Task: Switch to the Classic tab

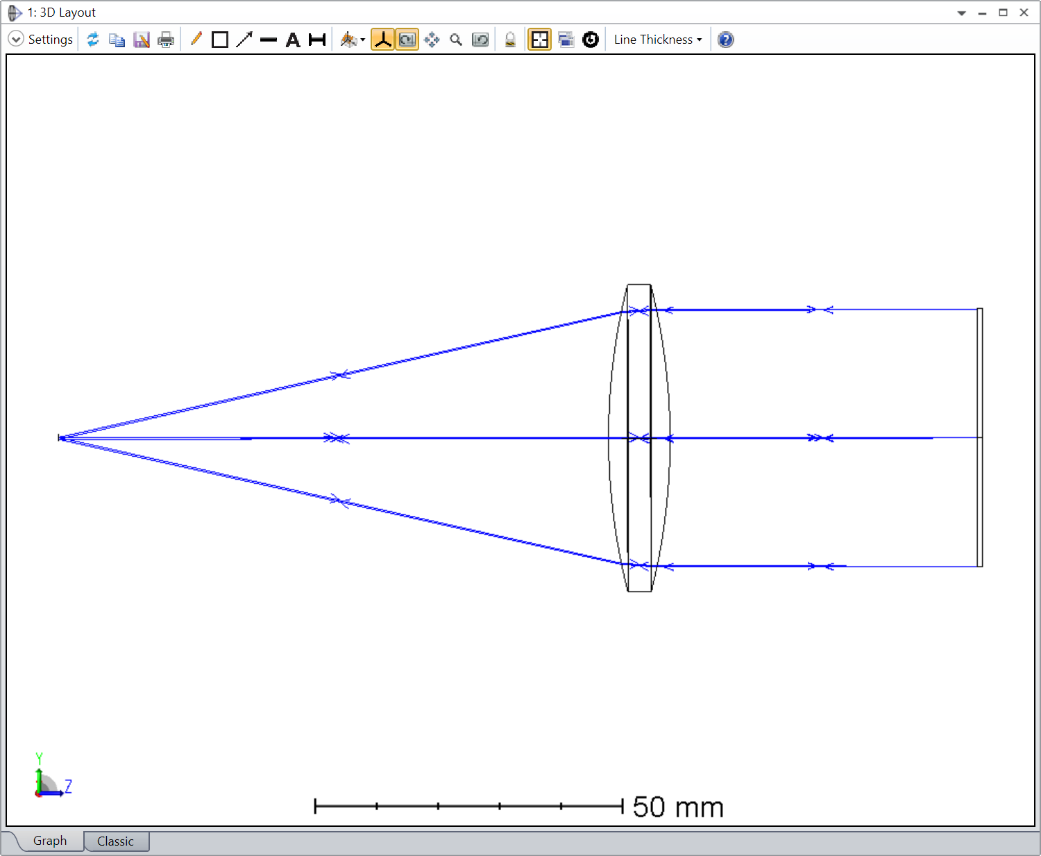Action: coord(116,841)
